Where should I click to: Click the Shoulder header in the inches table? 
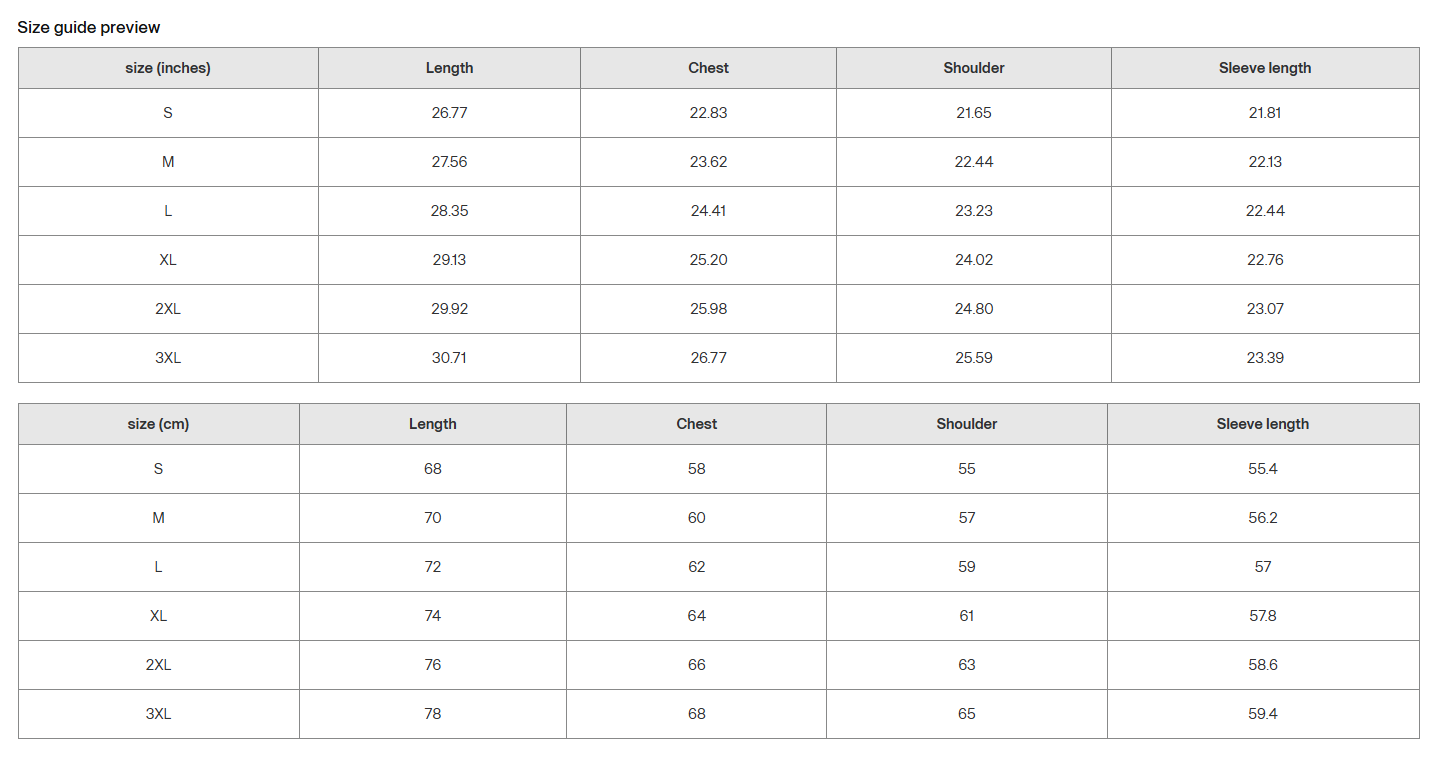(973, 68)
